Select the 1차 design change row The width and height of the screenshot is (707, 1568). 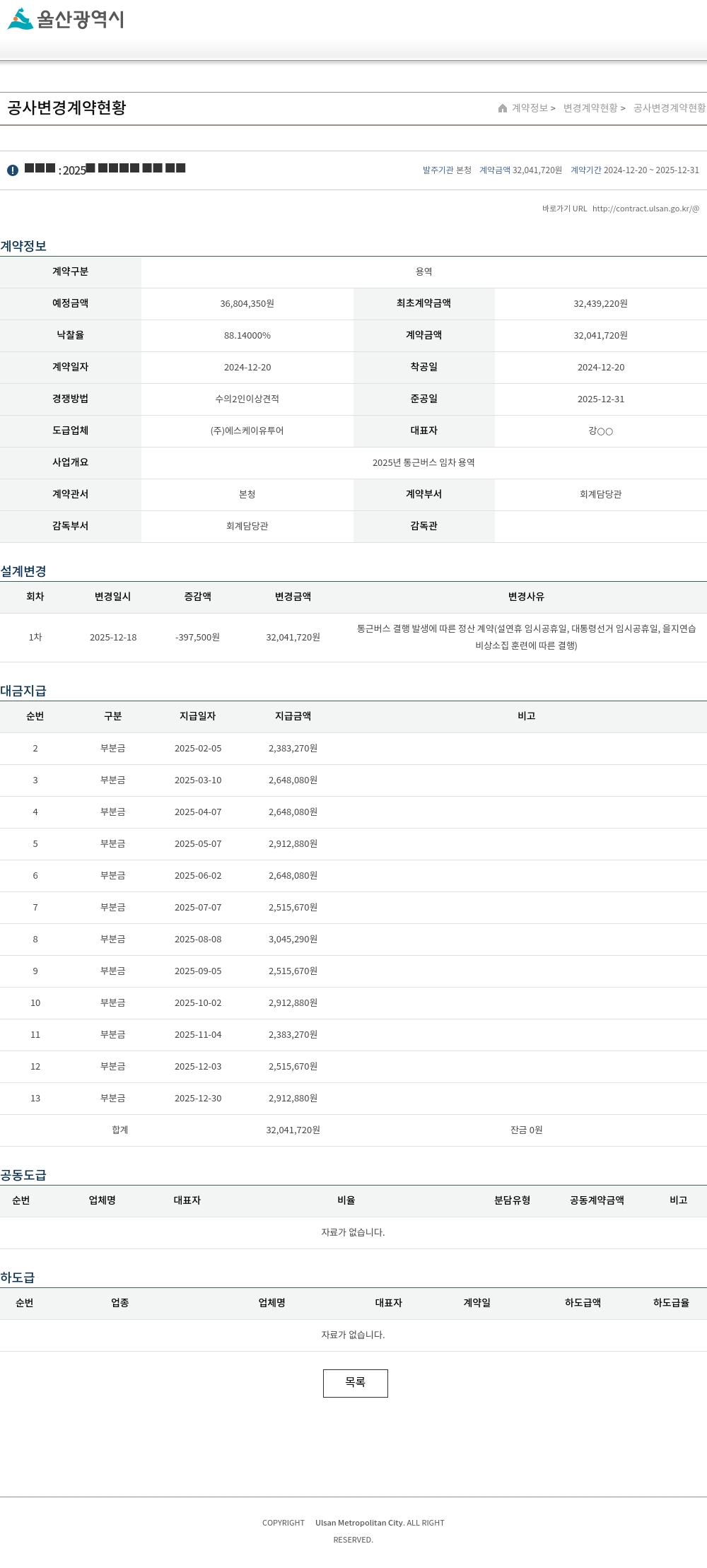[x=353, y=638]
